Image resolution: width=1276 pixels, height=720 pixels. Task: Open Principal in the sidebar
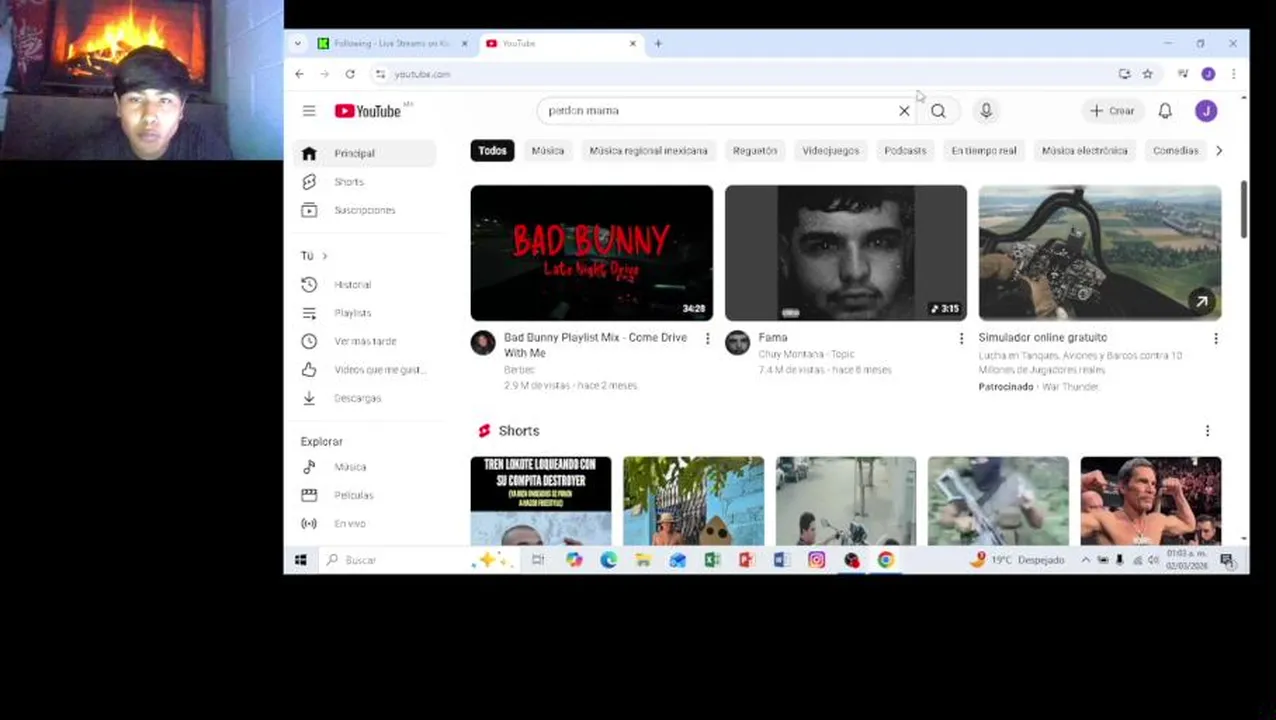367,154
